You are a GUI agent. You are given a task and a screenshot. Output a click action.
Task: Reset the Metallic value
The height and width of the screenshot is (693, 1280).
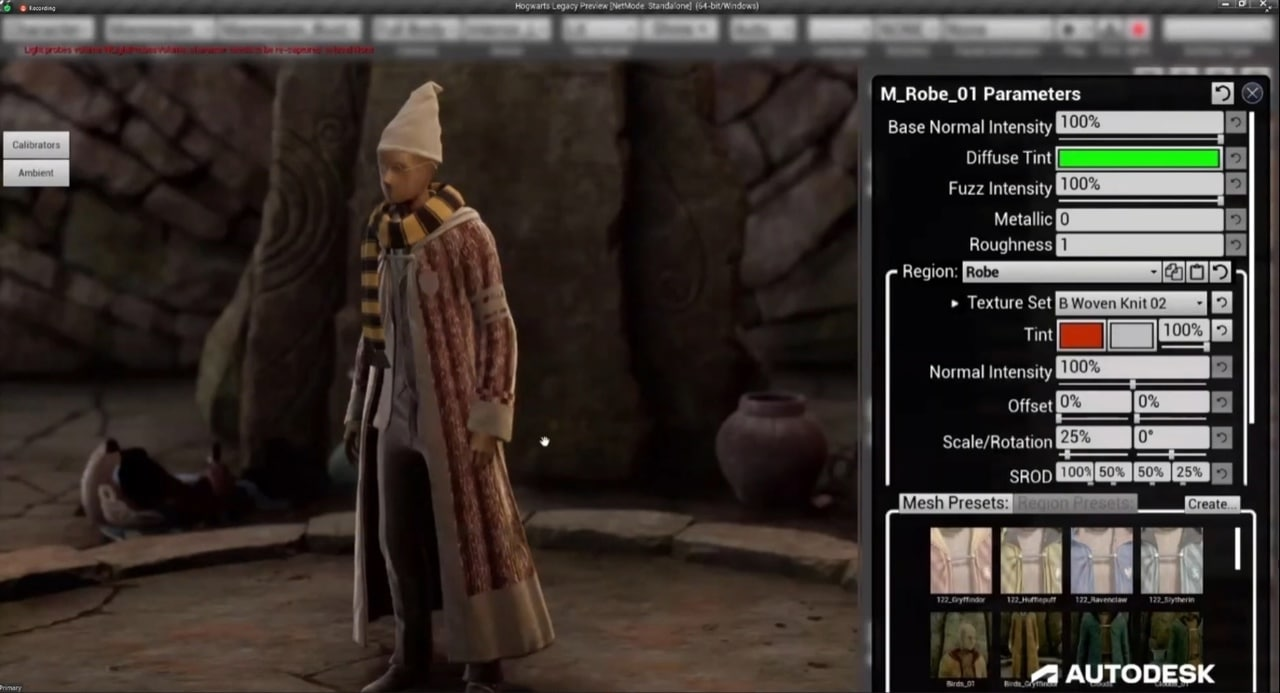tap(1236, 219)
